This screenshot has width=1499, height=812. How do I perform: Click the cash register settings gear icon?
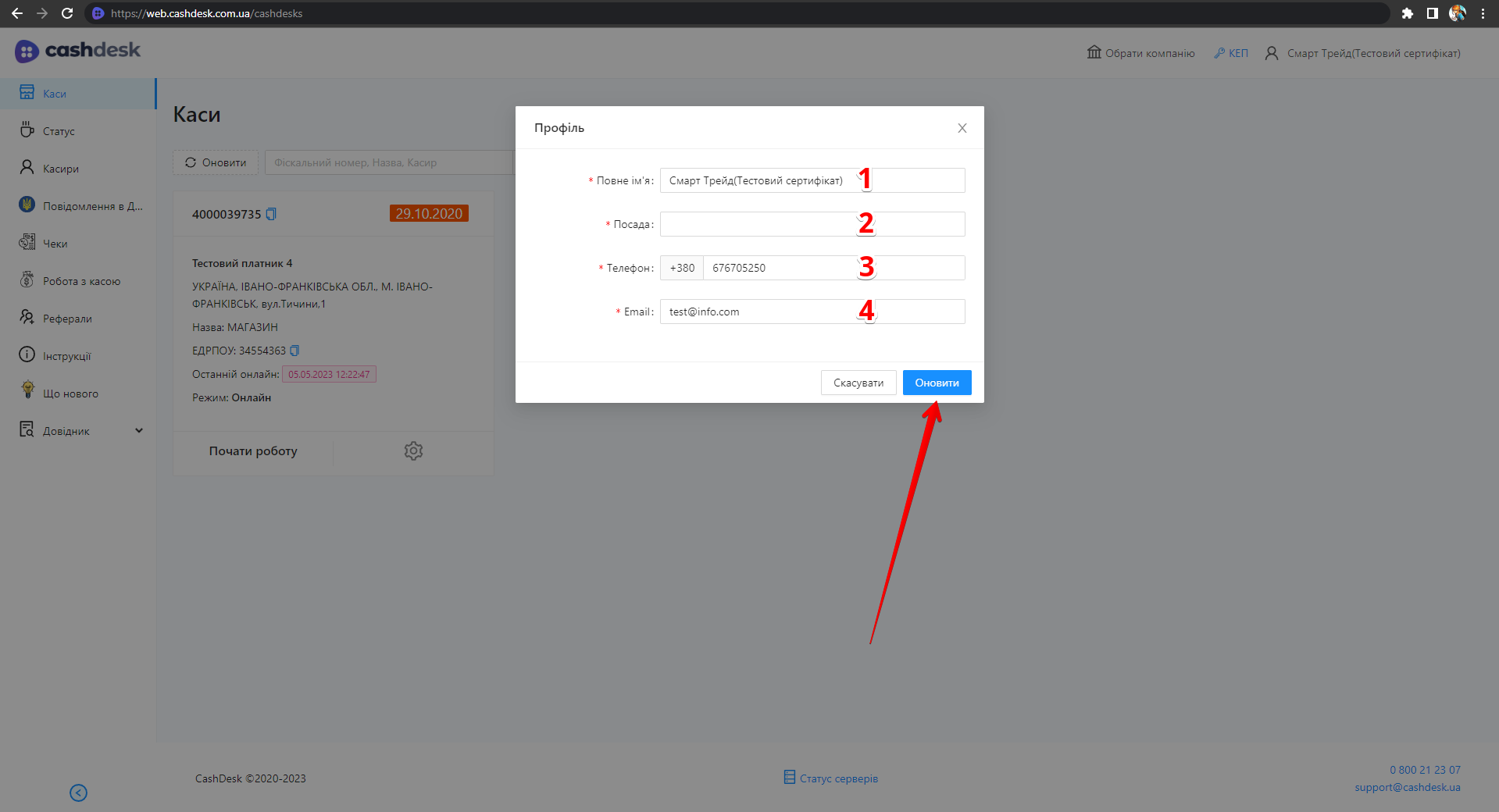413,451
